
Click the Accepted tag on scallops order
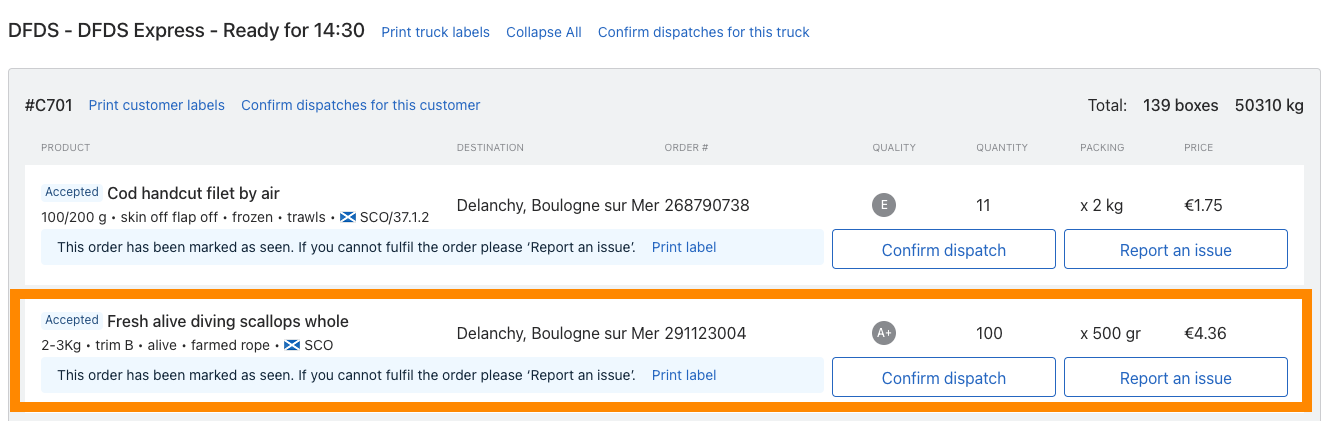72,320
